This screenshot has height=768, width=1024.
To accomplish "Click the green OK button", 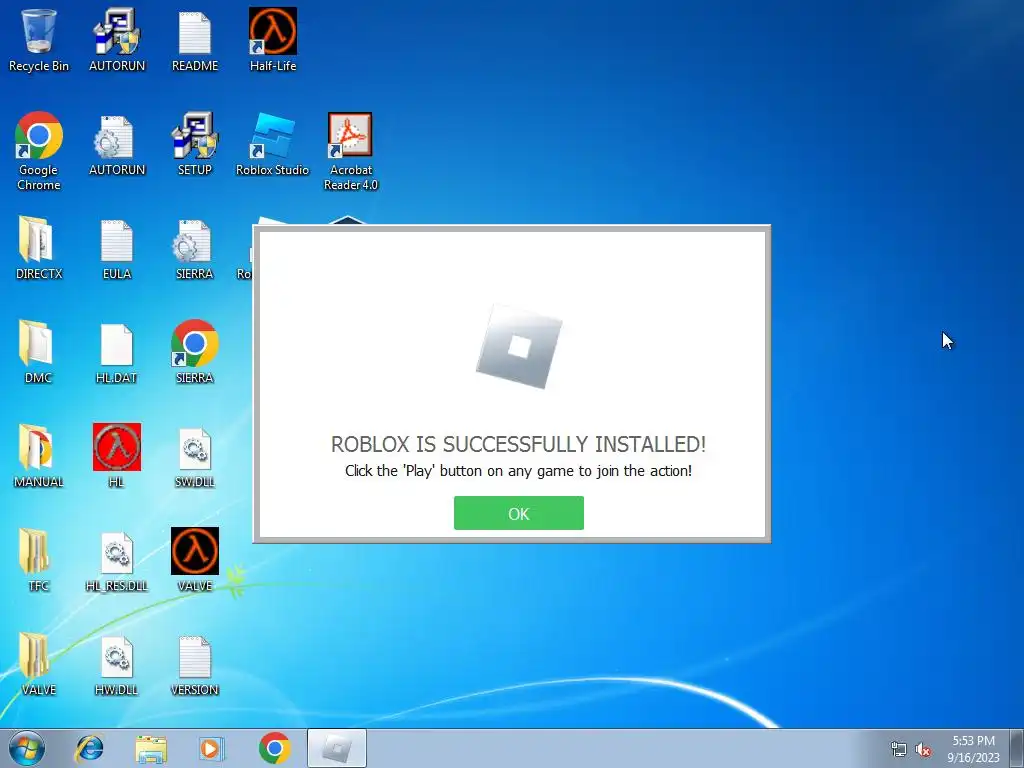I will (x=519, y=513).
